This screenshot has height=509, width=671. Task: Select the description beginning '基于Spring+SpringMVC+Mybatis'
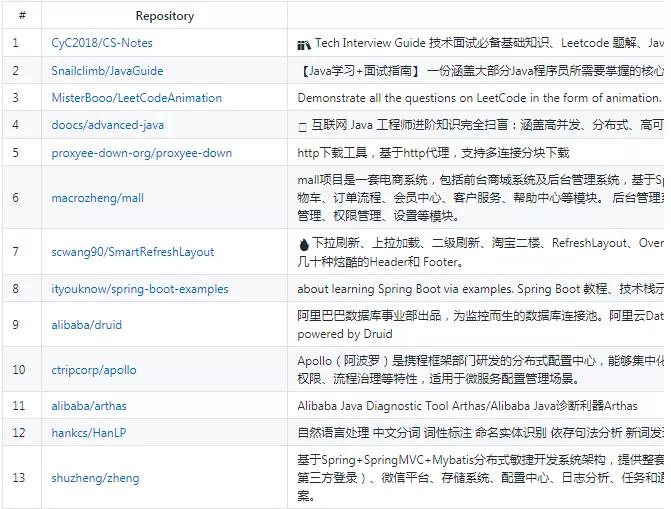[481, 478]
